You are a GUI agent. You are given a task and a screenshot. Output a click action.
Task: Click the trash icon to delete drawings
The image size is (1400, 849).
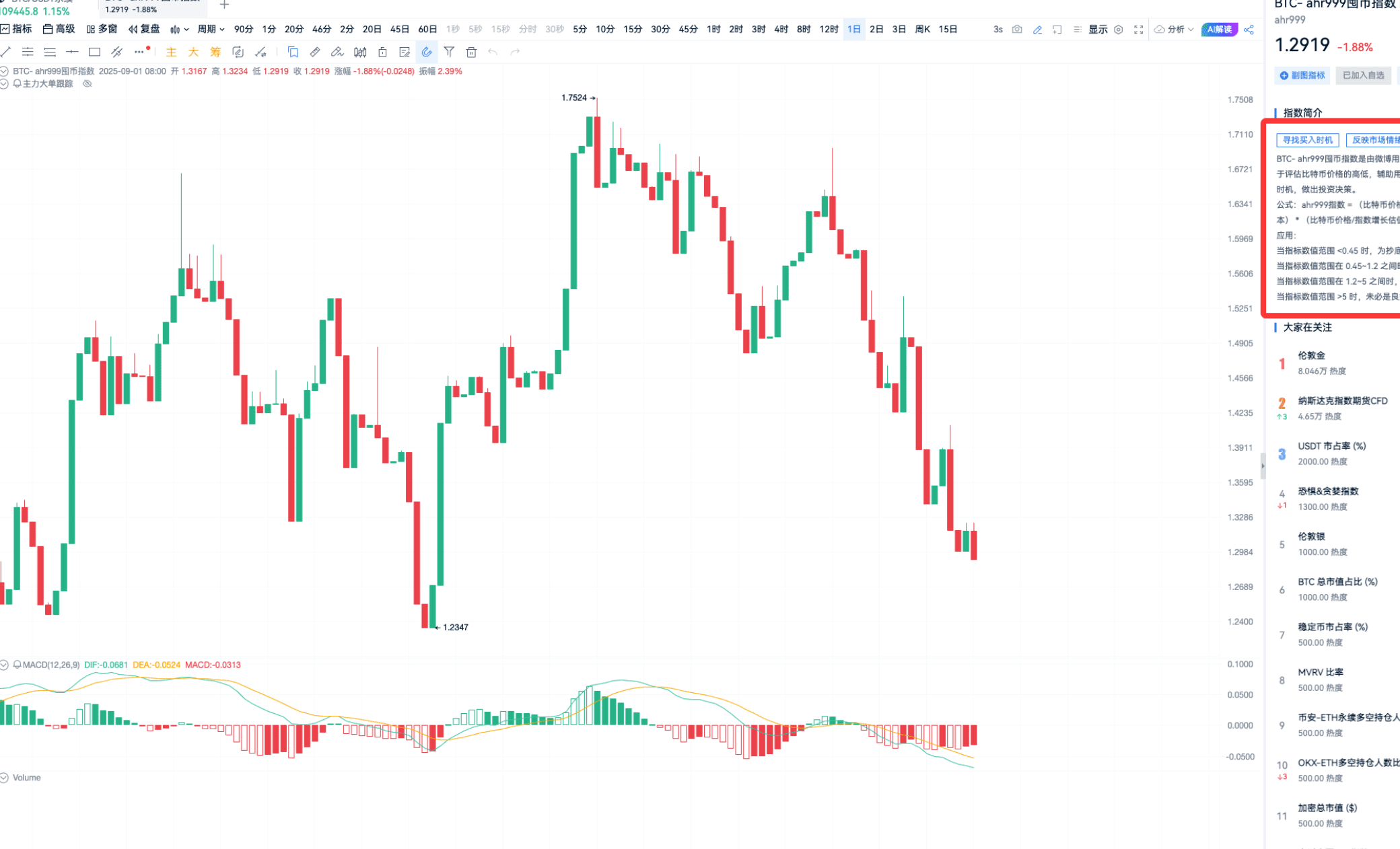(x=471, y=52)
